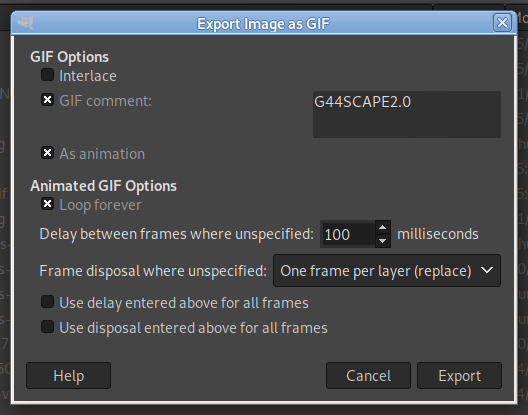The width and height of the screenshot is (528, 415).
Task: Increase frame delay with the up arrow
Action: point(383,227)
